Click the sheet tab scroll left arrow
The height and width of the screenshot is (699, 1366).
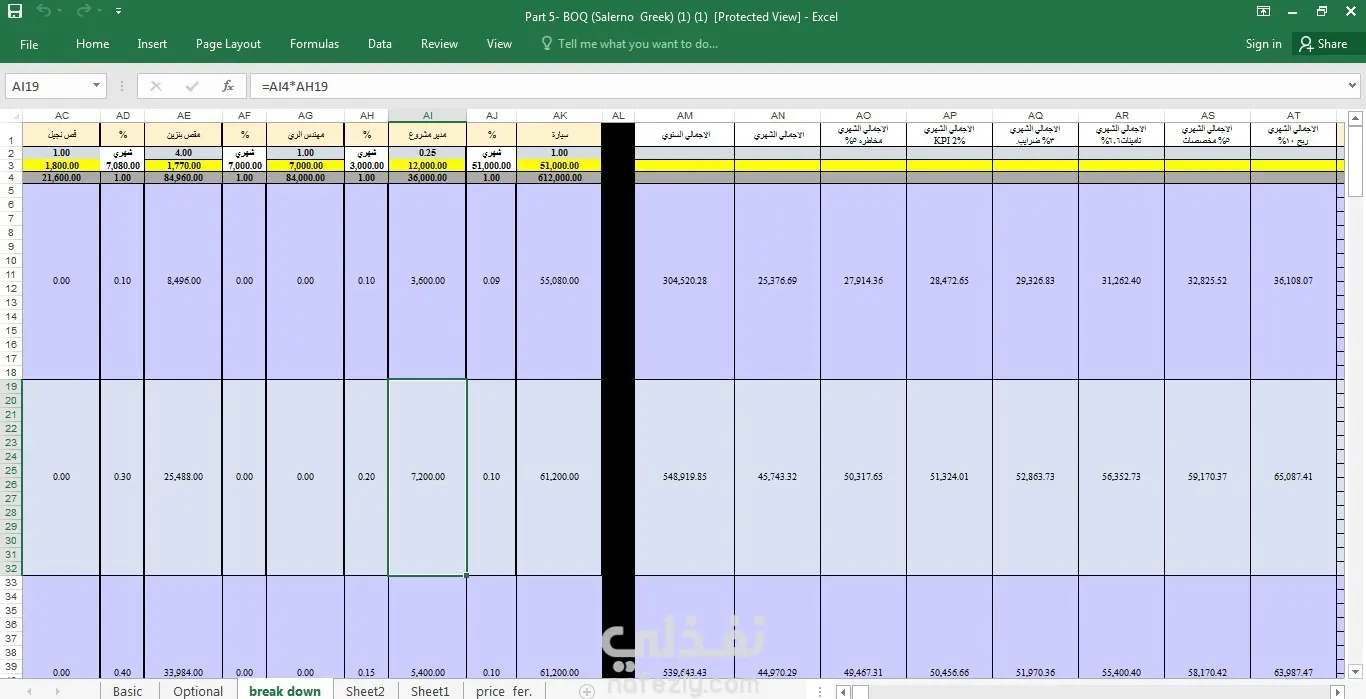pyautogui.click(x=29, y=691)
